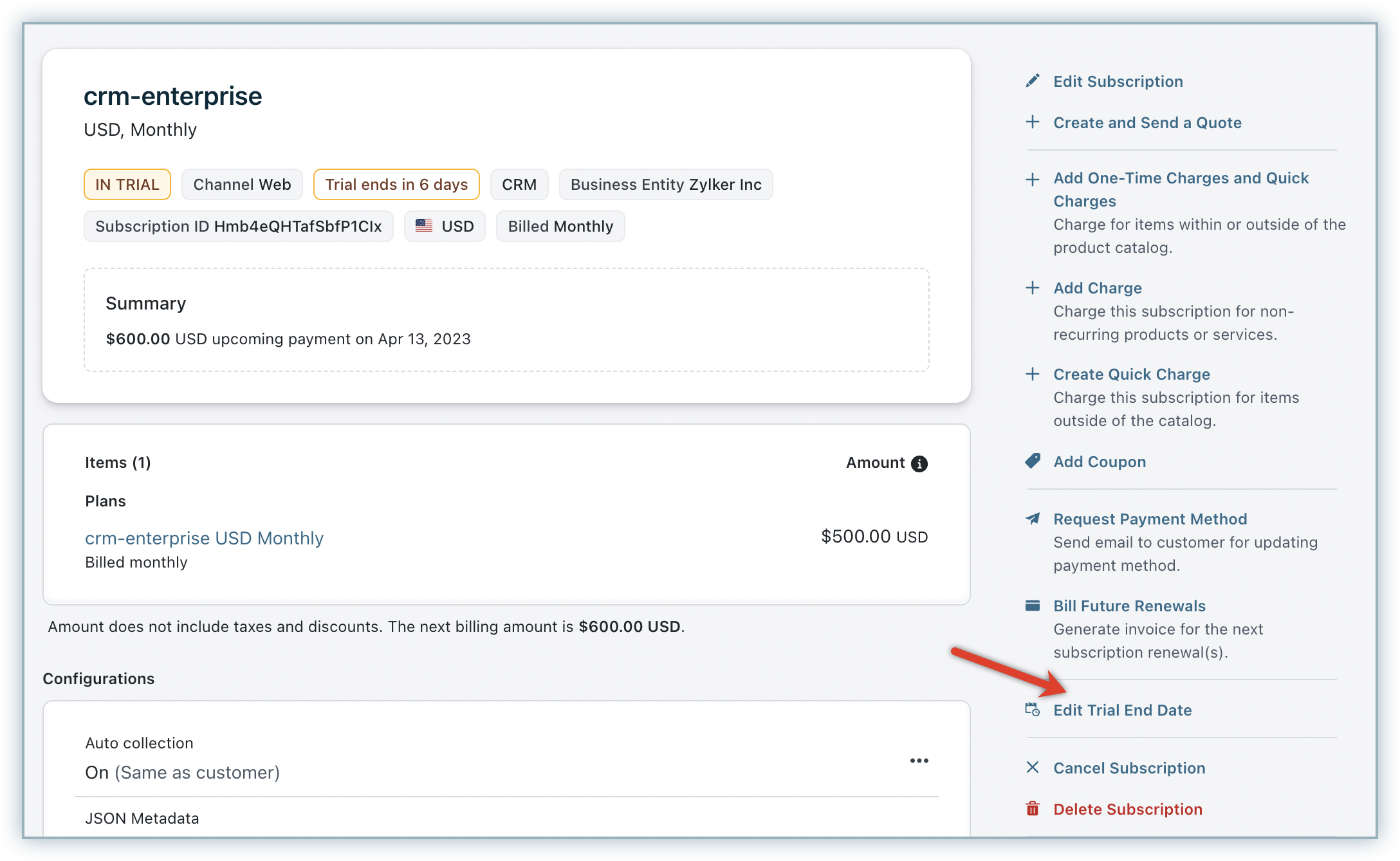Screen dimensions: 1400x861
Task: Click the card icon for Bill Future Renewals
Action: (x=1032, y=606)
